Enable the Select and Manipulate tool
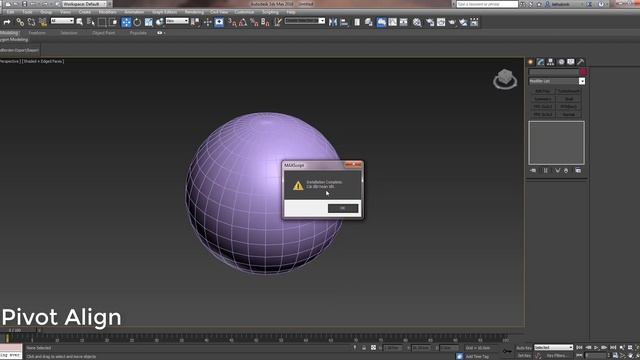 point(208,22)
